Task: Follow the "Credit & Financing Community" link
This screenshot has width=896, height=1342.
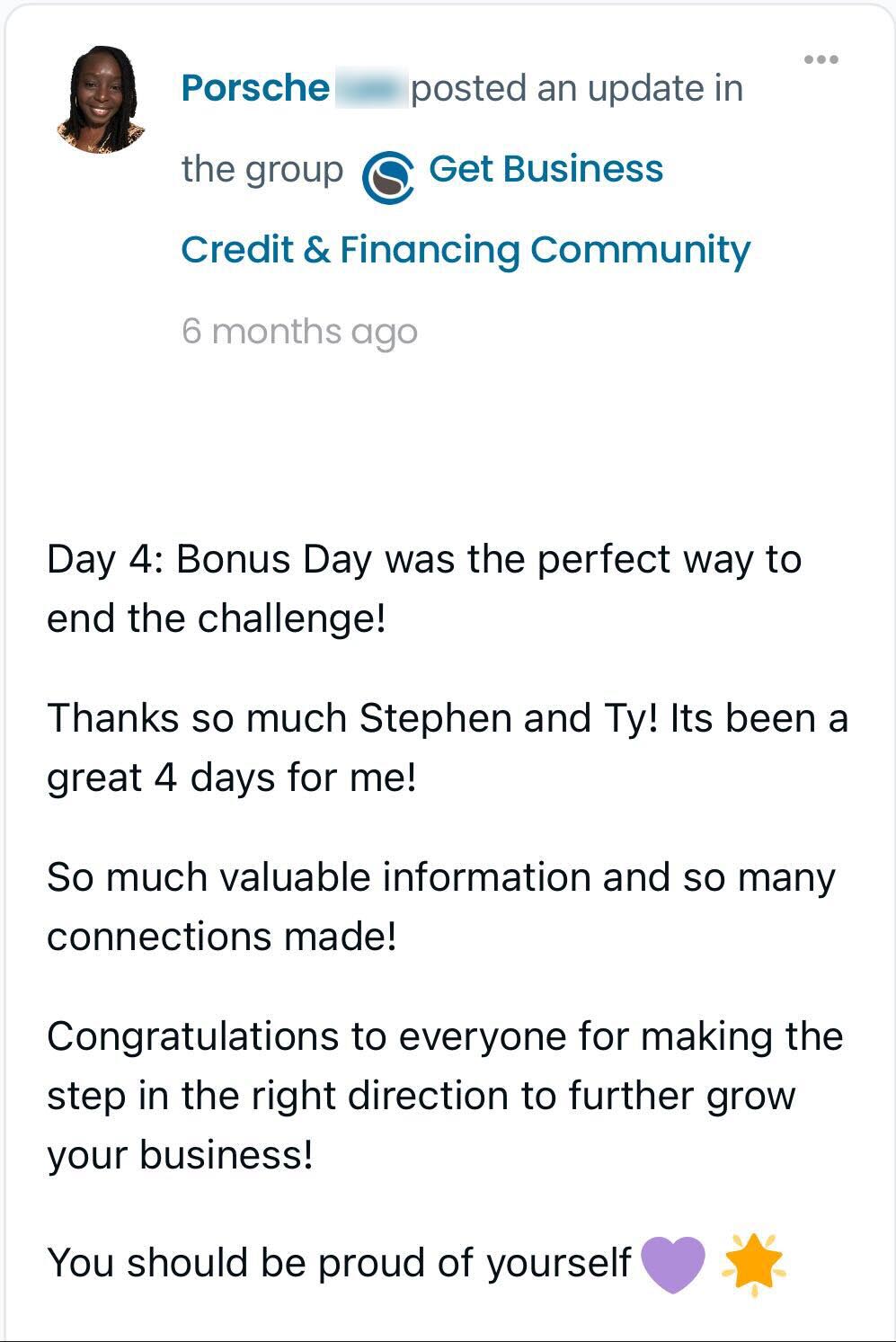Action: [x=465, y=250]
